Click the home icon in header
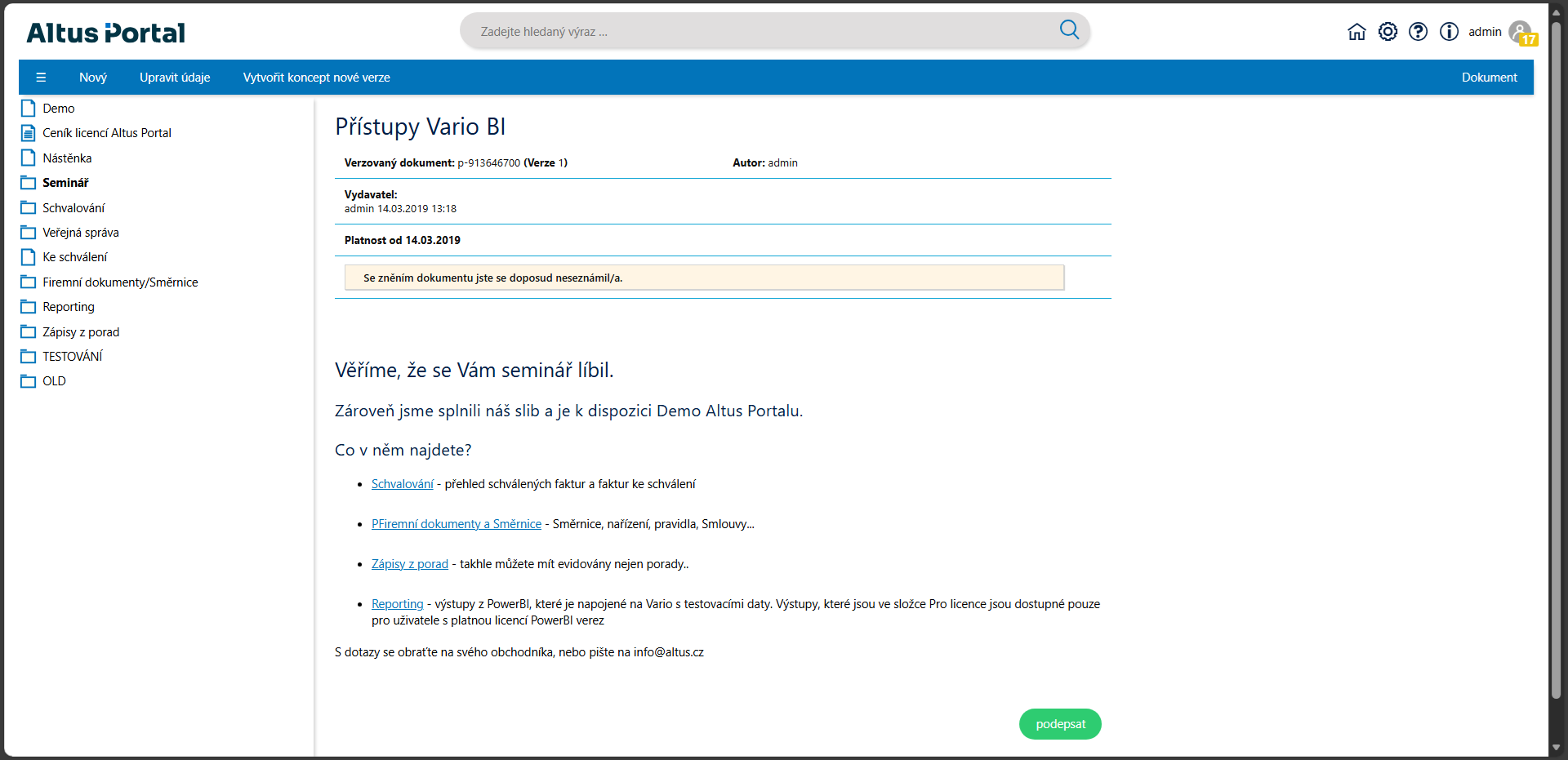The height and width of the screenshot is (760, 1568). 1356,32
